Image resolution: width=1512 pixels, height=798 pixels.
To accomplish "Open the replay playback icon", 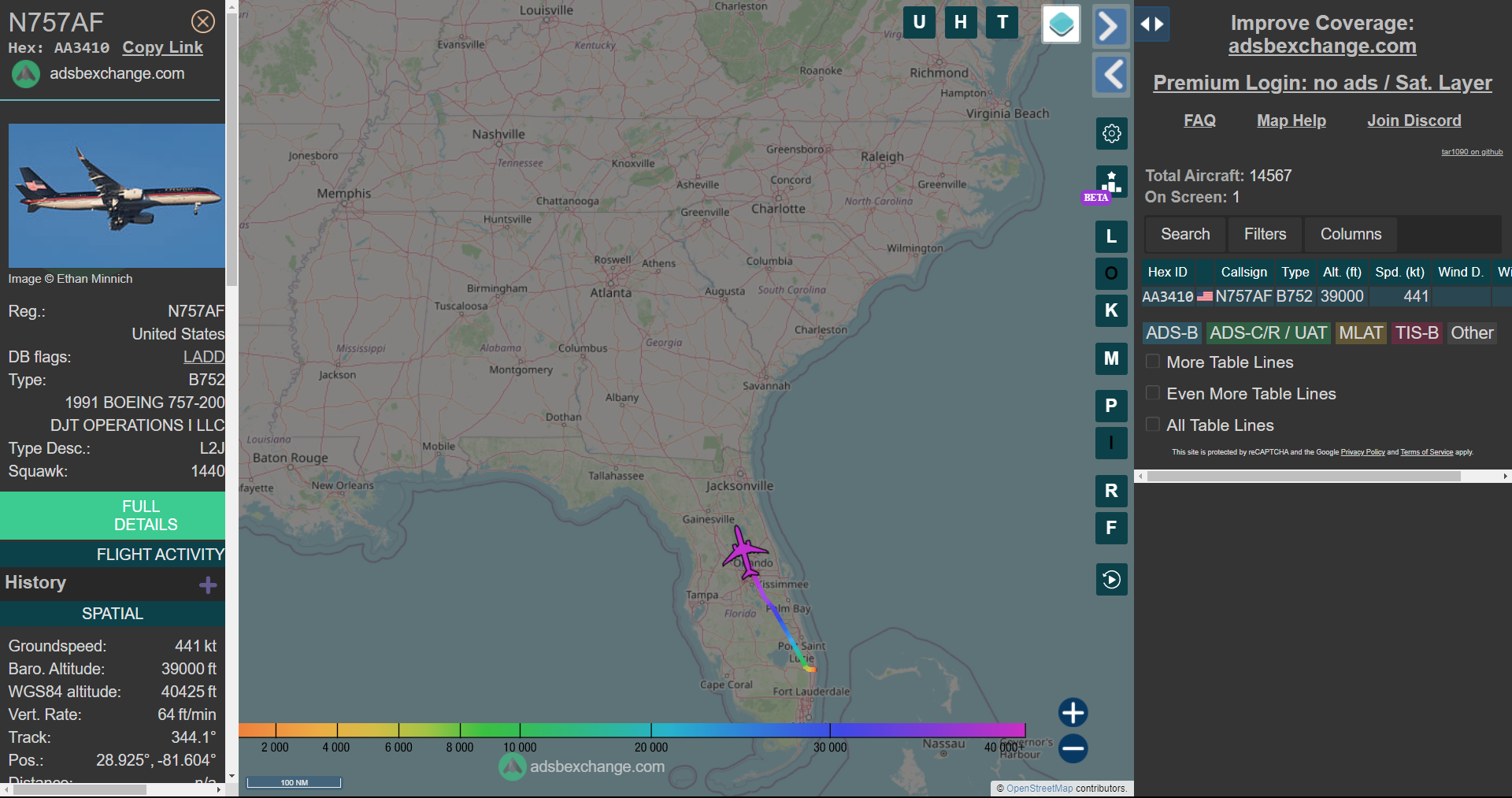I will click(x=1111, y=580).
